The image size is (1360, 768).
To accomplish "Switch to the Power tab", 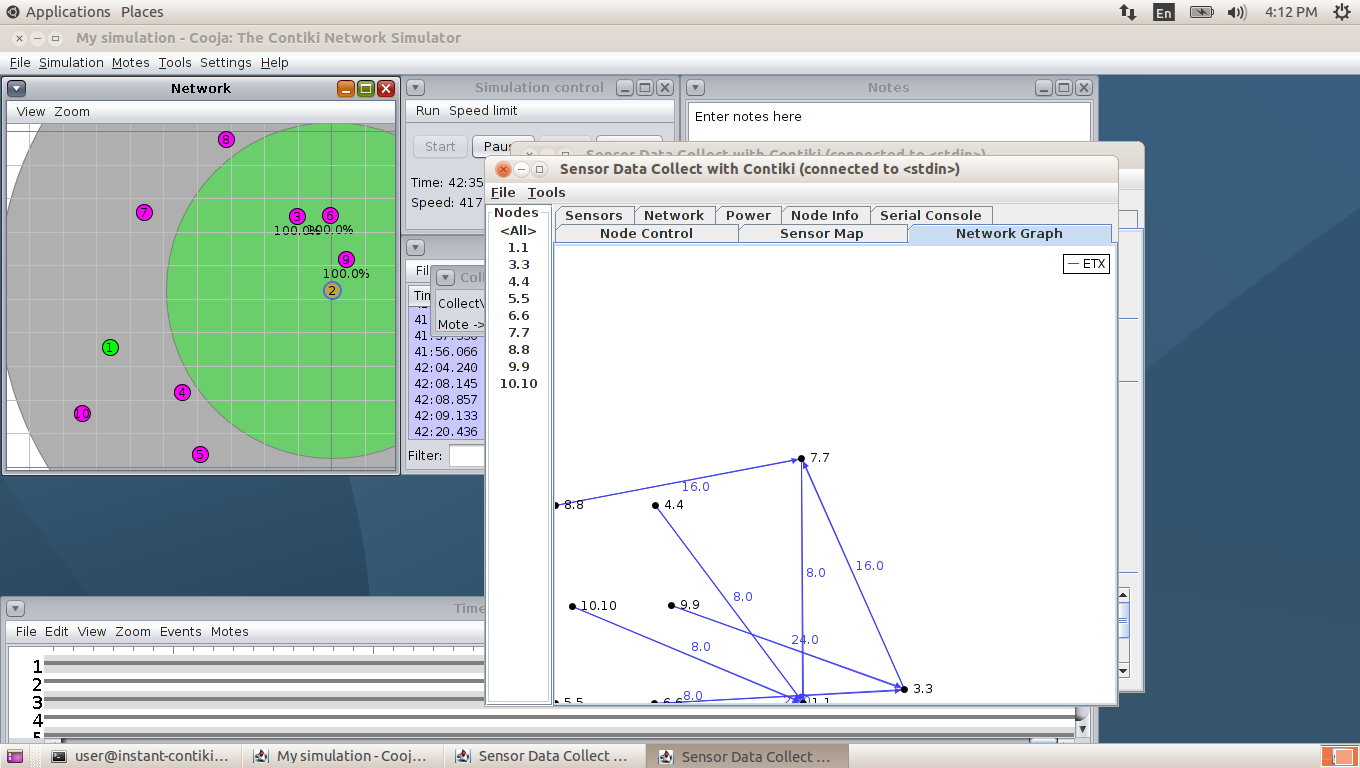I will coord(748,215).
